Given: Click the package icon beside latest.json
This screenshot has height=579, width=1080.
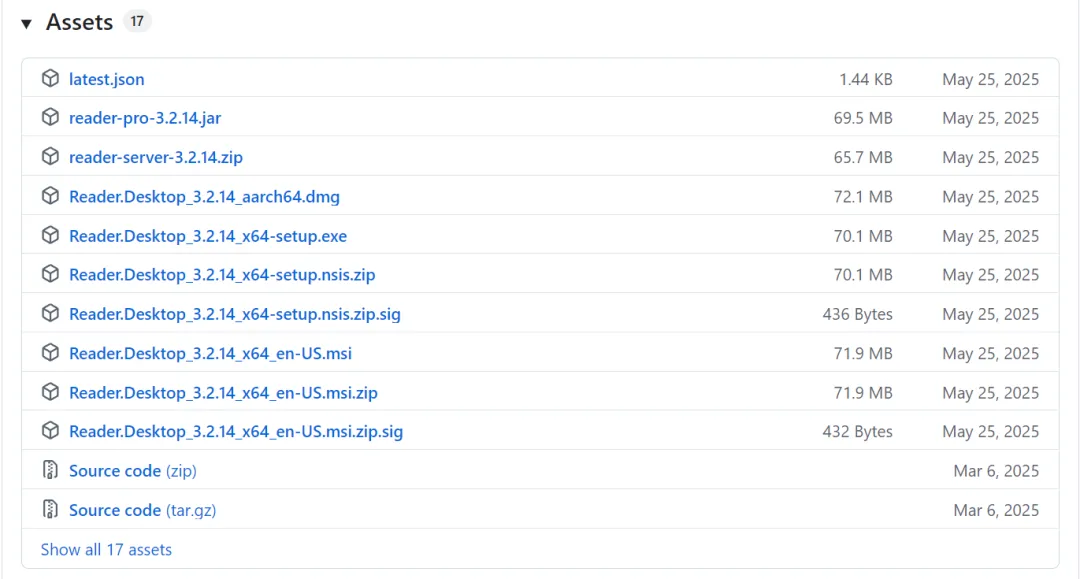Looking at the screenshot, I should pyautogui.click(x=50, y=79).
